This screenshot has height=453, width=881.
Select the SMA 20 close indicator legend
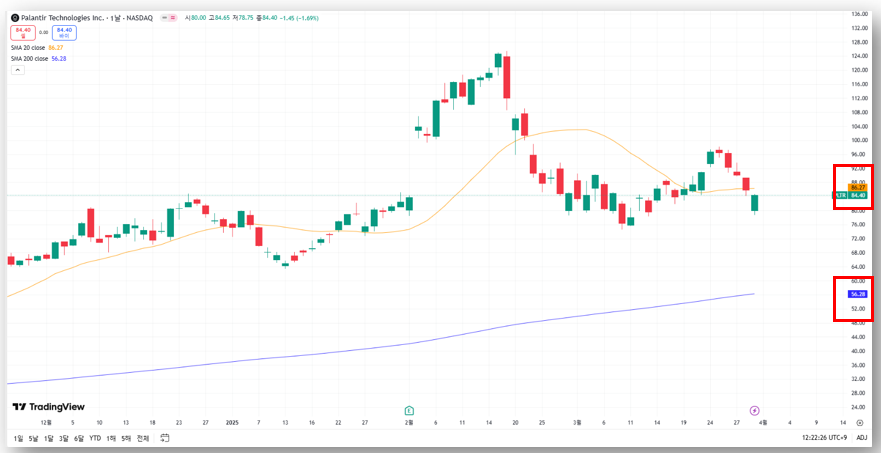[x=29, y=48]
